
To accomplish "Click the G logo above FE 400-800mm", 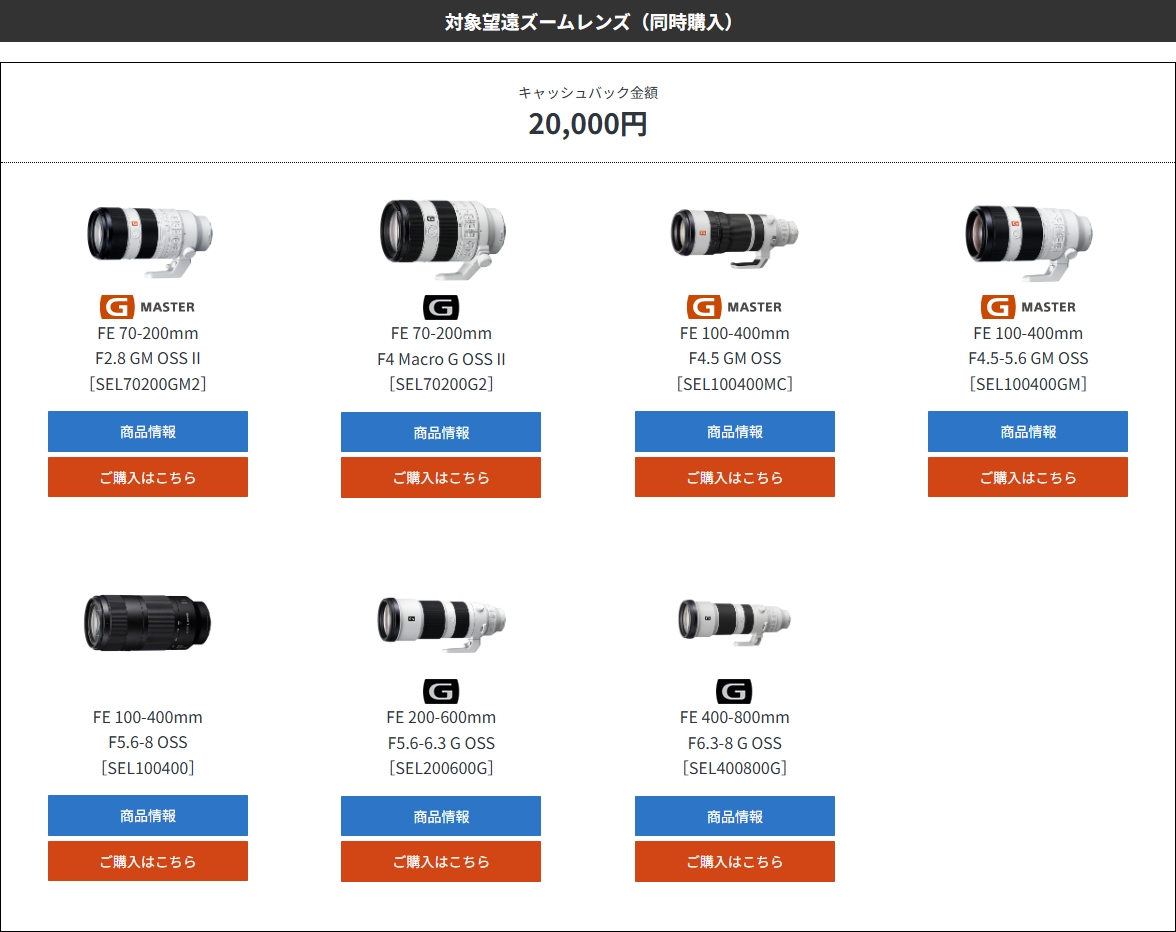I will tap(734, 691).
